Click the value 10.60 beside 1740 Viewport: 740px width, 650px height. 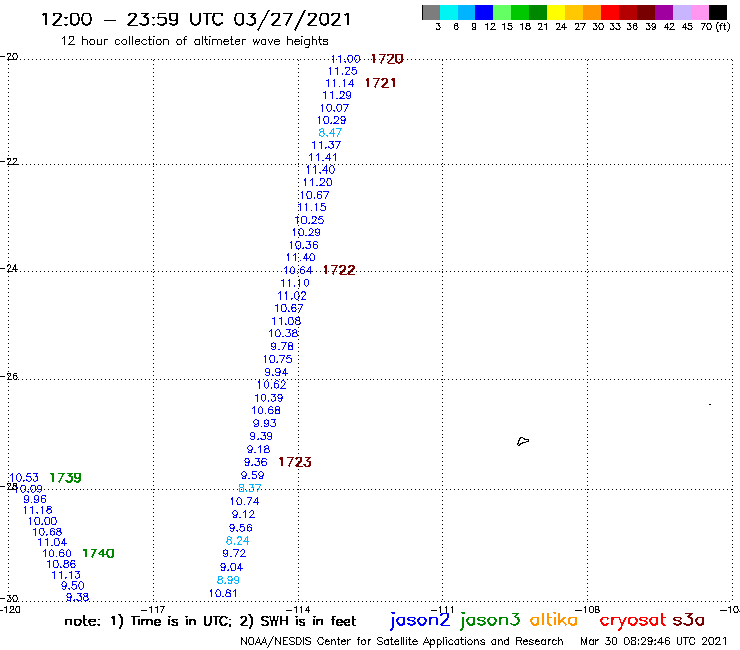pos(57,553)
